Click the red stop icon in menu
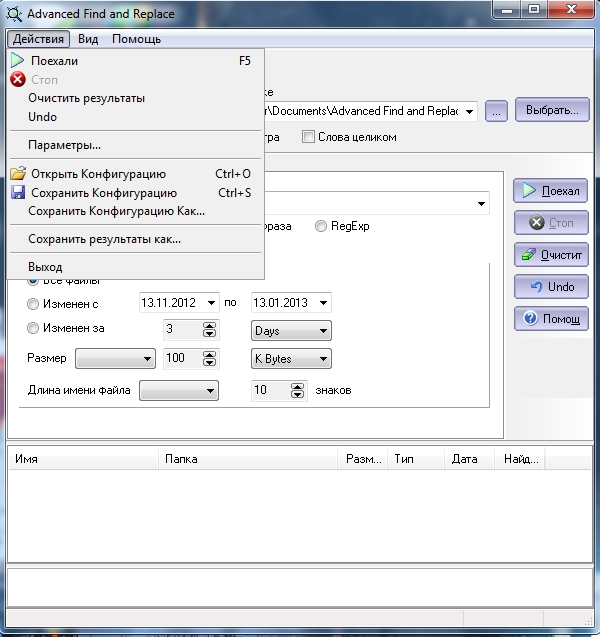 pyautogui.click(x=18, y=80)
